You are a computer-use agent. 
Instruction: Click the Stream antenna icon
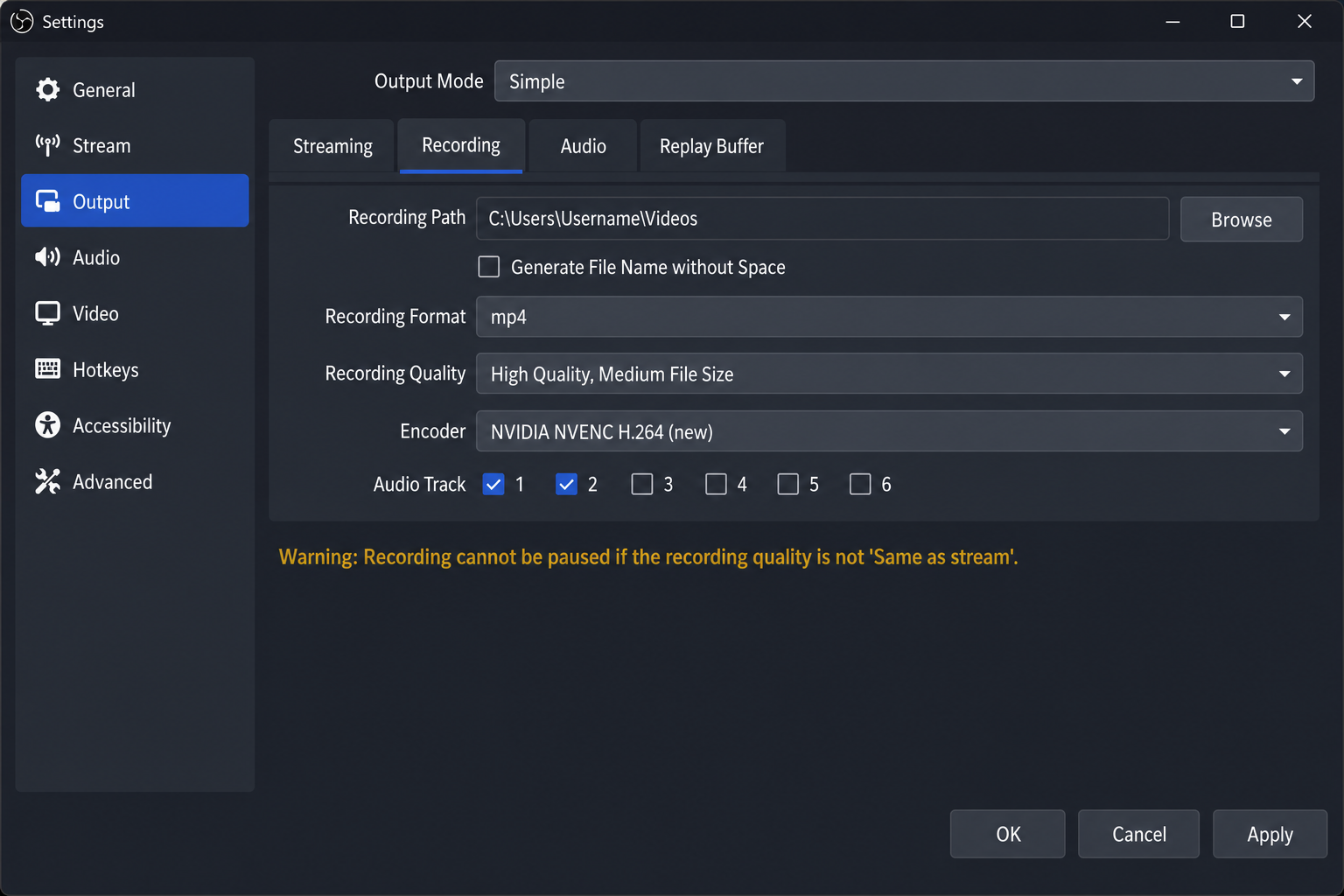tap(47, 145)
